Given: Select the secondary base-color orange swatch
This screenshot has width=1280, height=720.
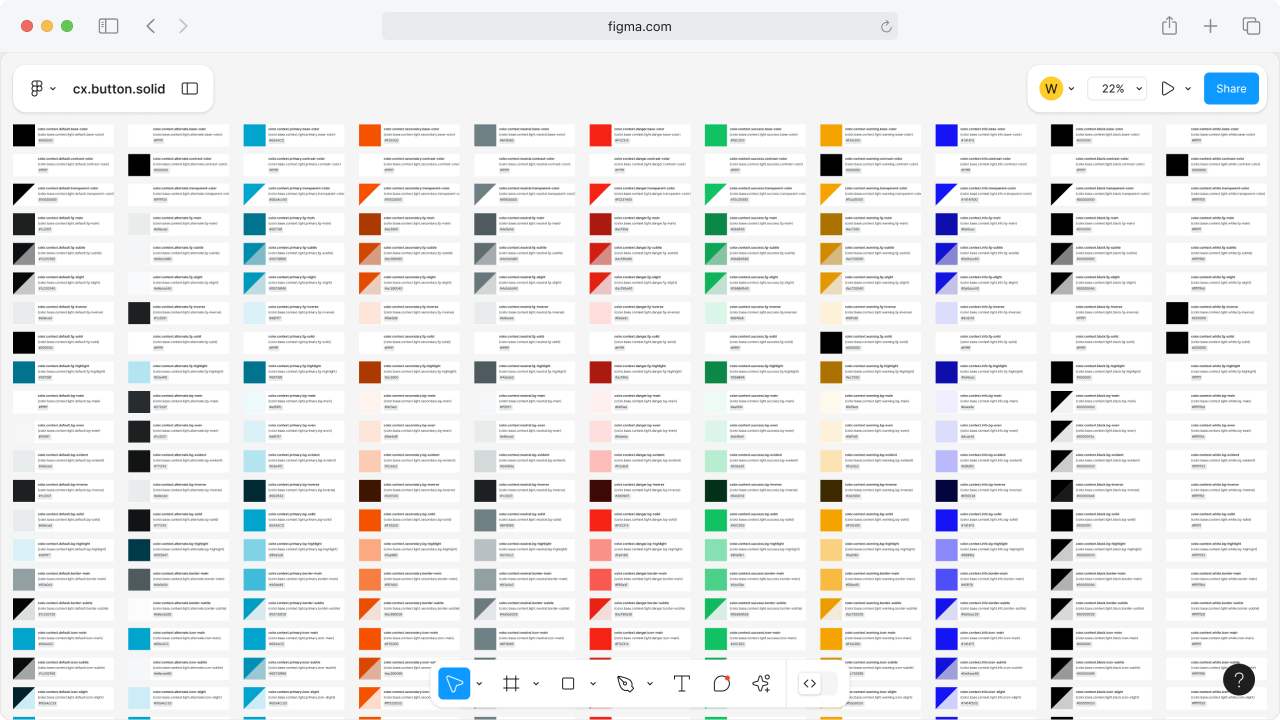Looking at the screenshot, I should (x=370, y=136).
